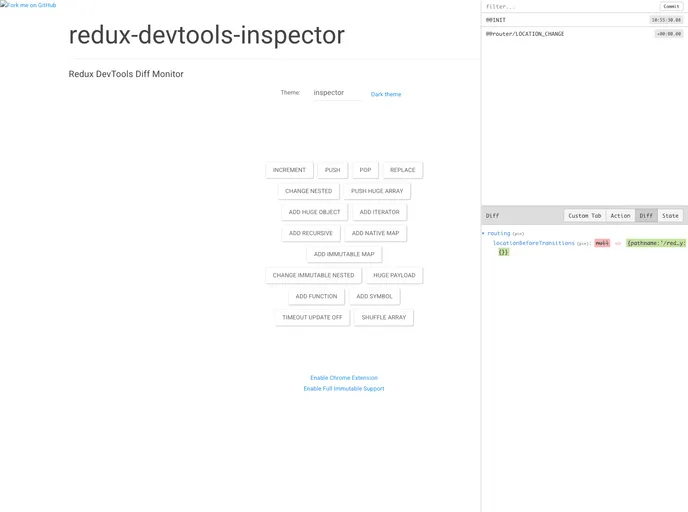The width and height of the screenshot is (688, 512).
Task: Switch to the State tab
Action: click(670, 216)
